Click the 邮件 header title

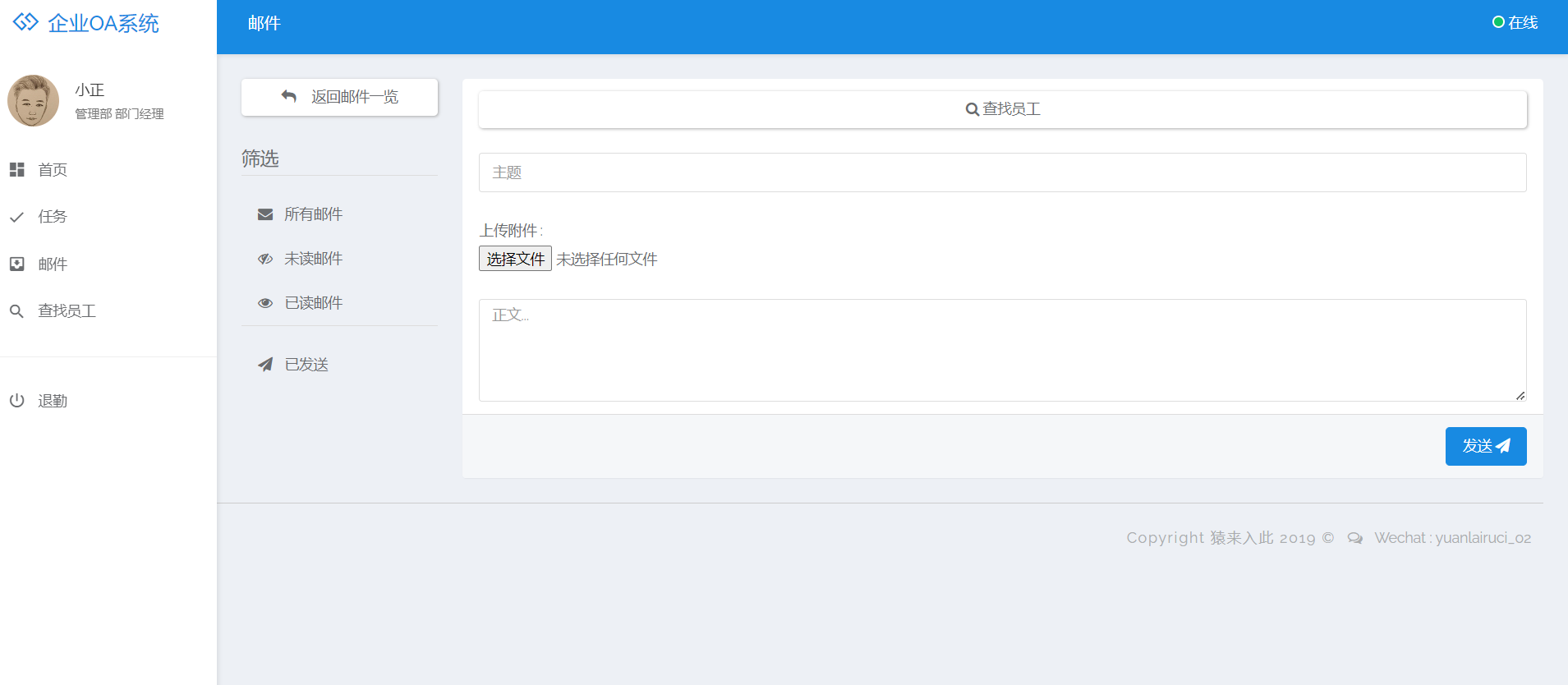pyautogui.click(x=264, y=23)
